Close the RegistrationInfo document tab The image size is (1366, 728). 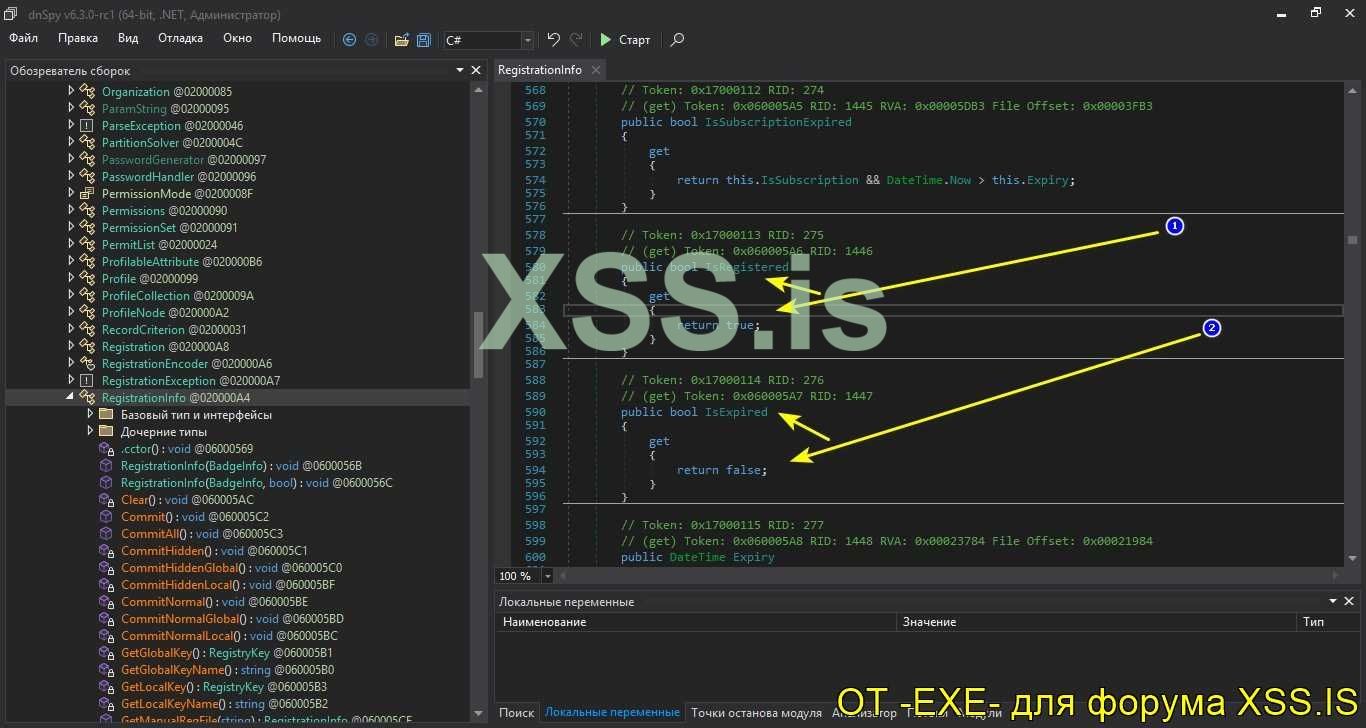(595, 70)
